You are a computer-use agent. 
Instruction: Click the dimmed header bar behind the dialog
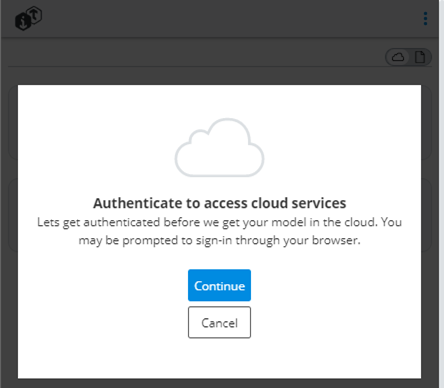[219, 19]
